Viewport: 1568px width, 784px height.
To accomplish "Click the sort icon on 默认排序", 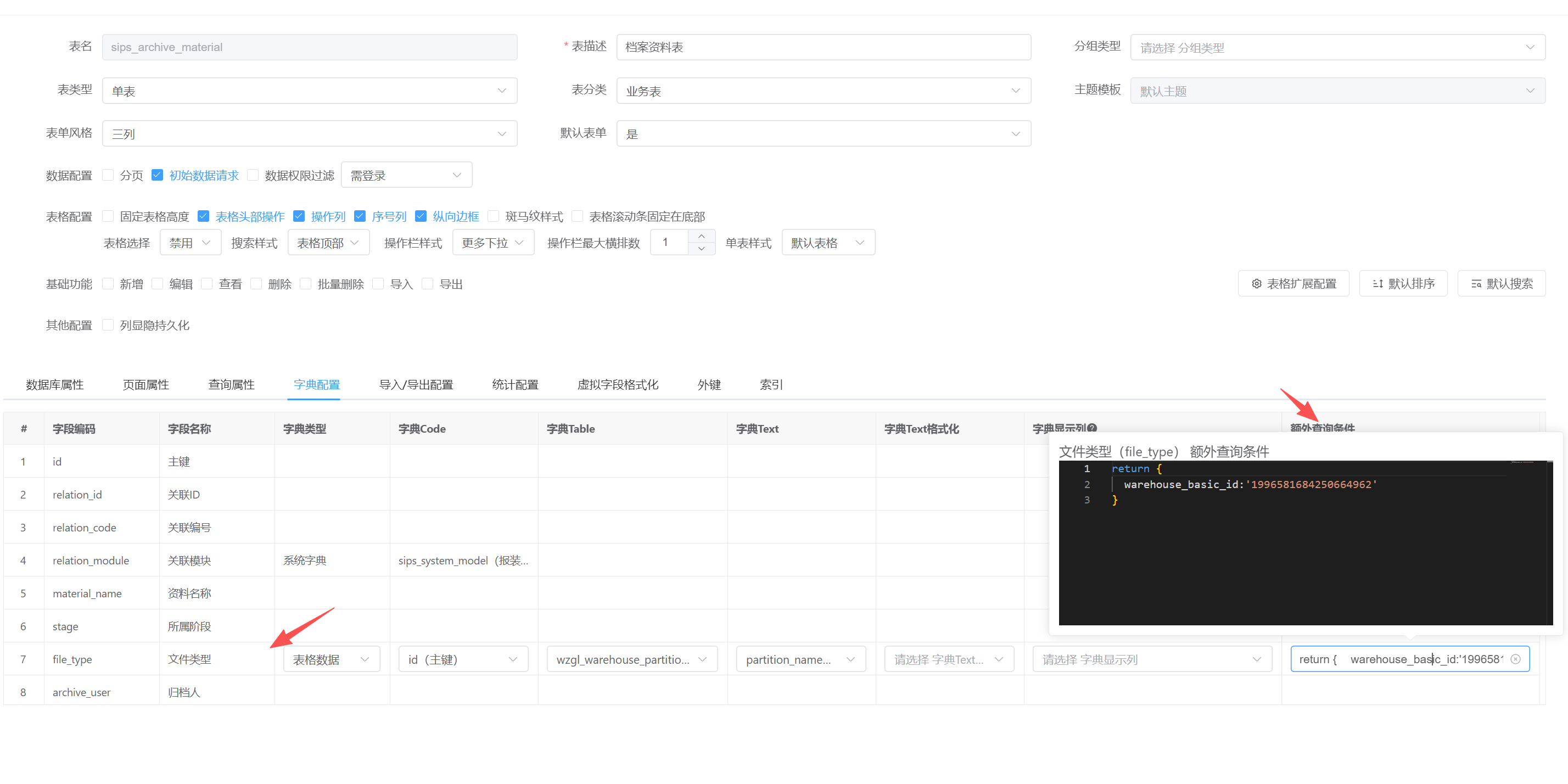I will click(x=1377, y=284).
